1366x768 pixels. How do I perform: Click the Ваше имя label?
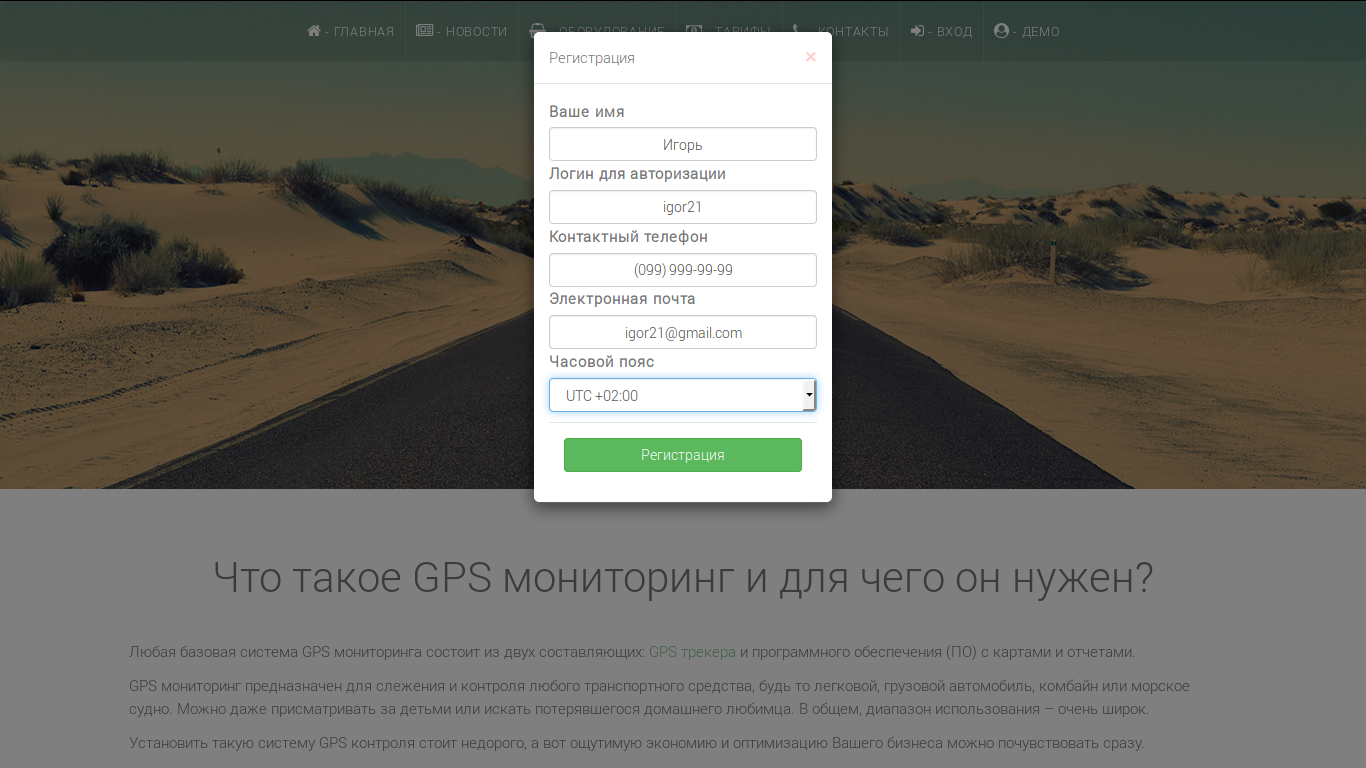[x=586, y=112]
